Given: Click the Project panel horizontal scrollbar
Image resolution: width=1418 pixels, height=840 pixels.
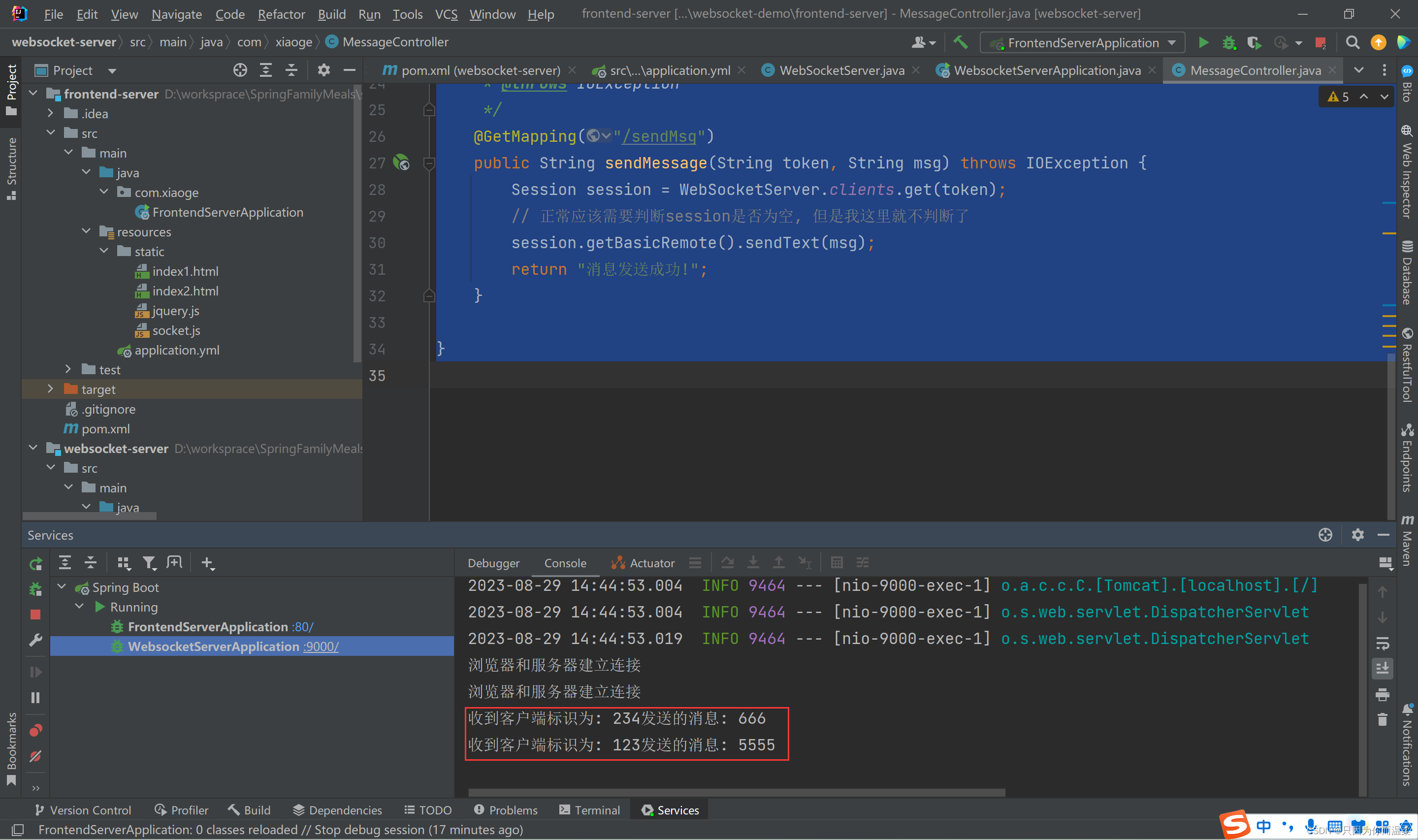Looking at the screenshot, I should click(90, 516).
